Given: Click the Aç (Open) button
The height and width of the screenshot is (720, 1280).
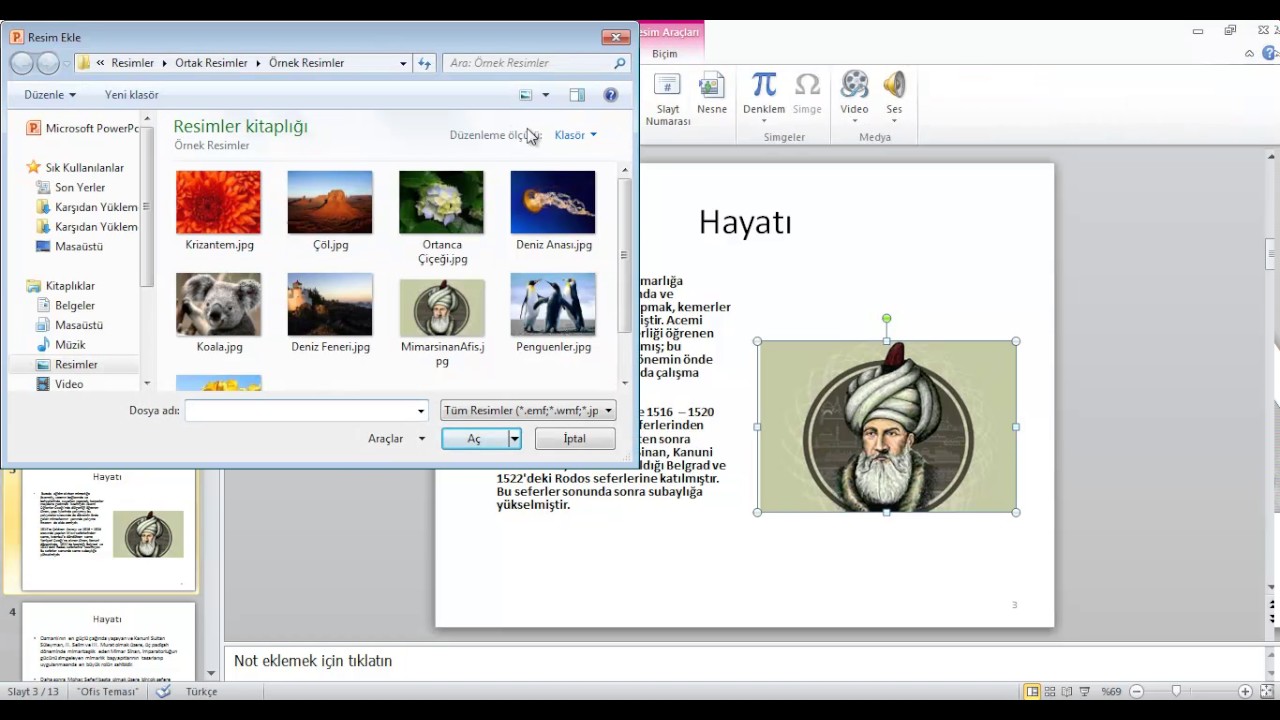Looking at the screenshot, I should pyautogui.click(x=475, y=438).
